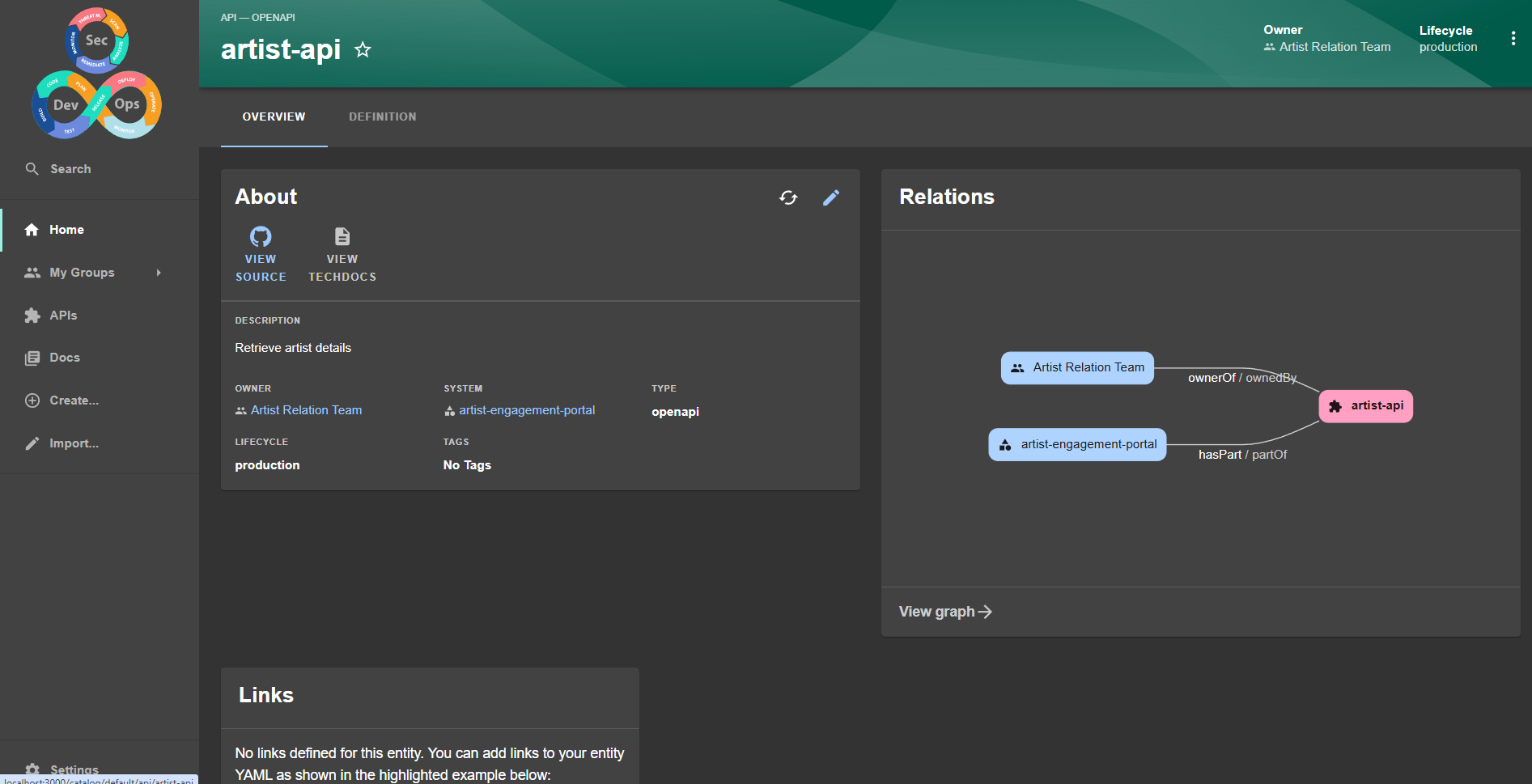
Task: Switch to the Definition tab
Action: (382, 117)
